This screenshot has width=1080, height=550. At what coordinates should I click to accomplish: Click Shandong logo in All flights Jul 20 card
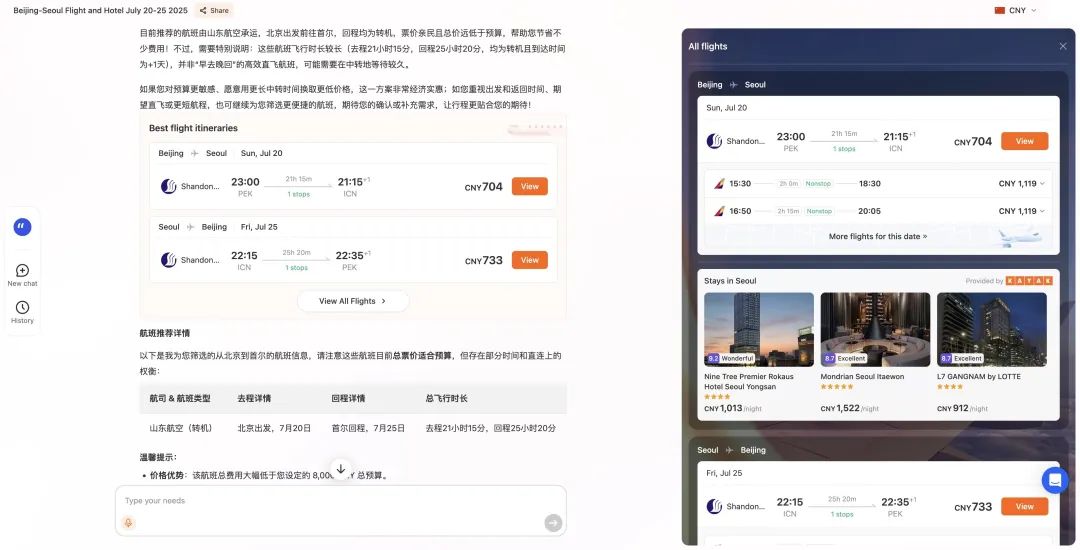pos(714,141)
